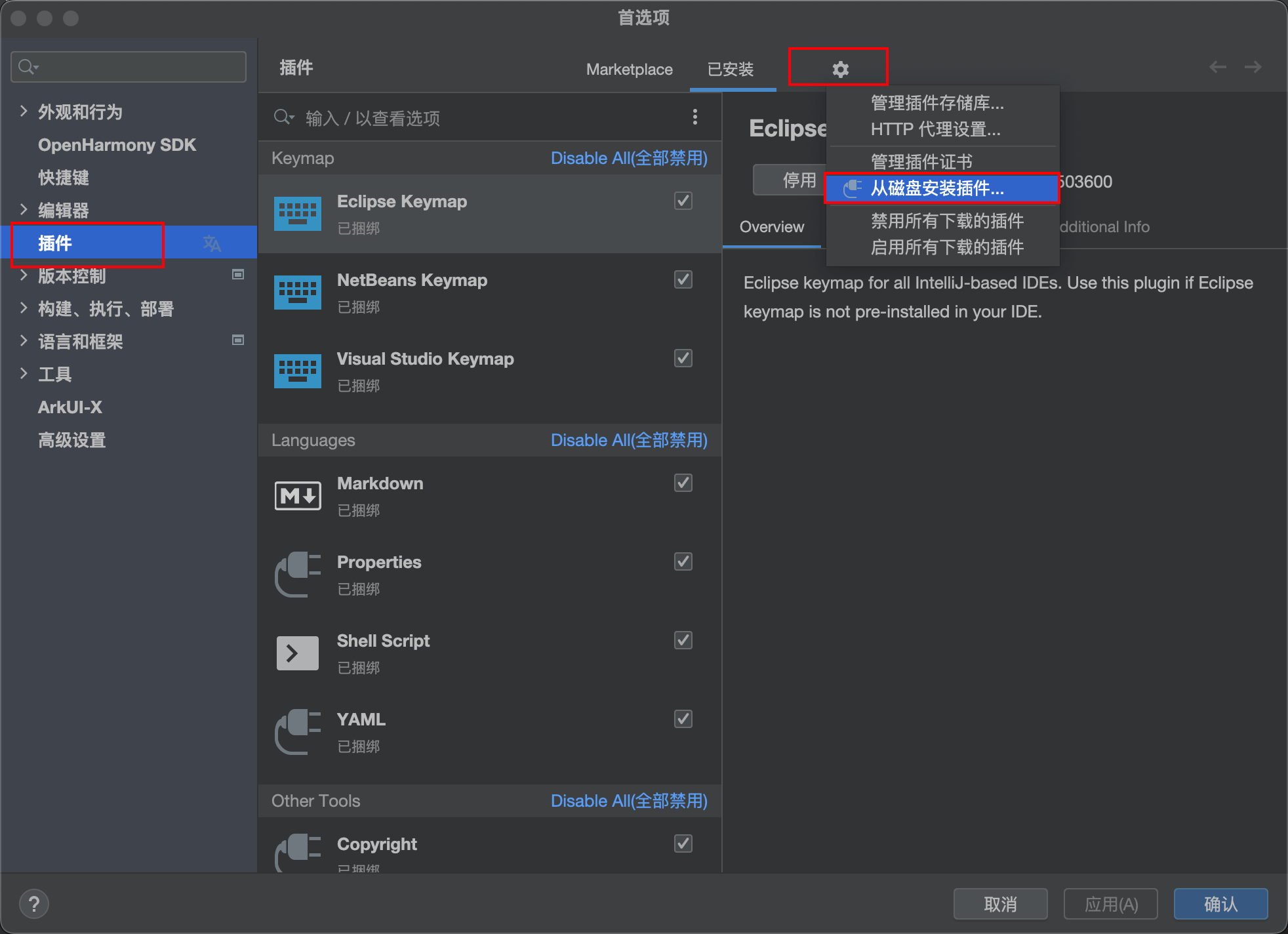Expand the 编辑器 settings section
This screenshot has width=1288, height=934.
click(24, 210)
